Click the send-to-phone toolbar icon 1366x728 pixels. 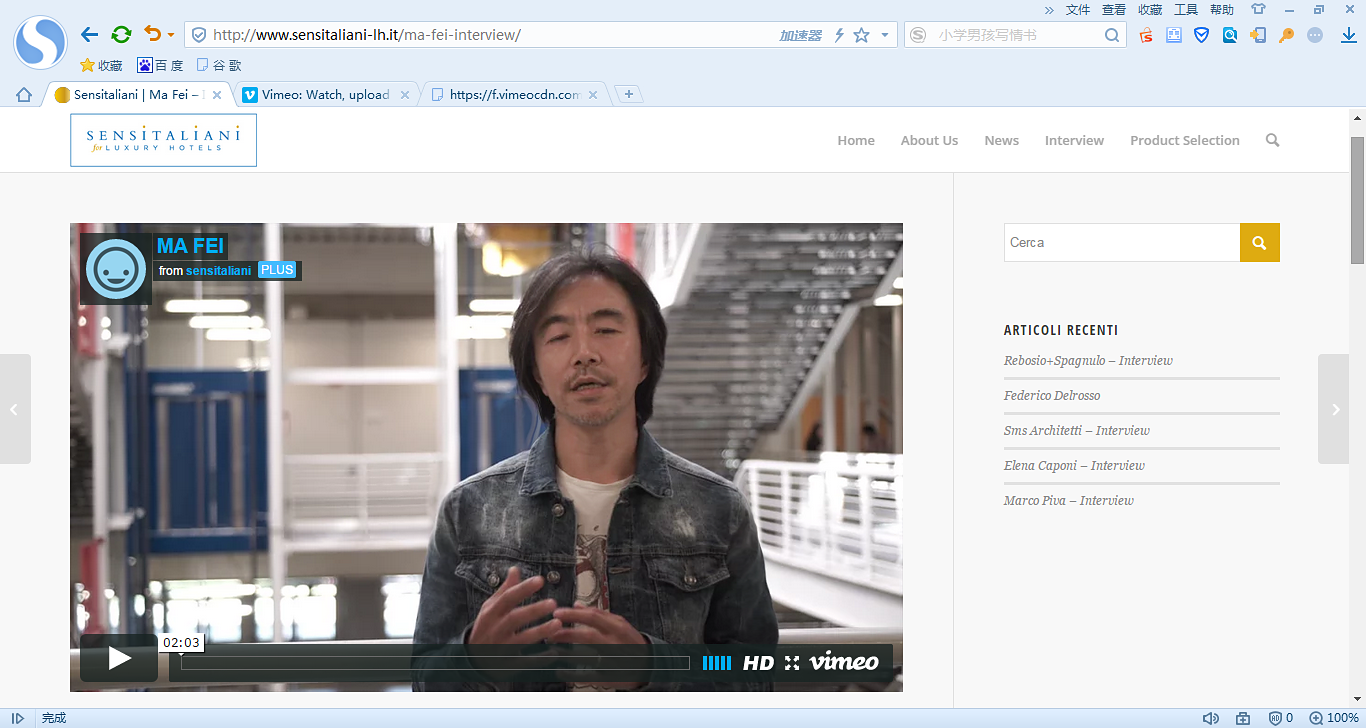(x=1258, y=35)
